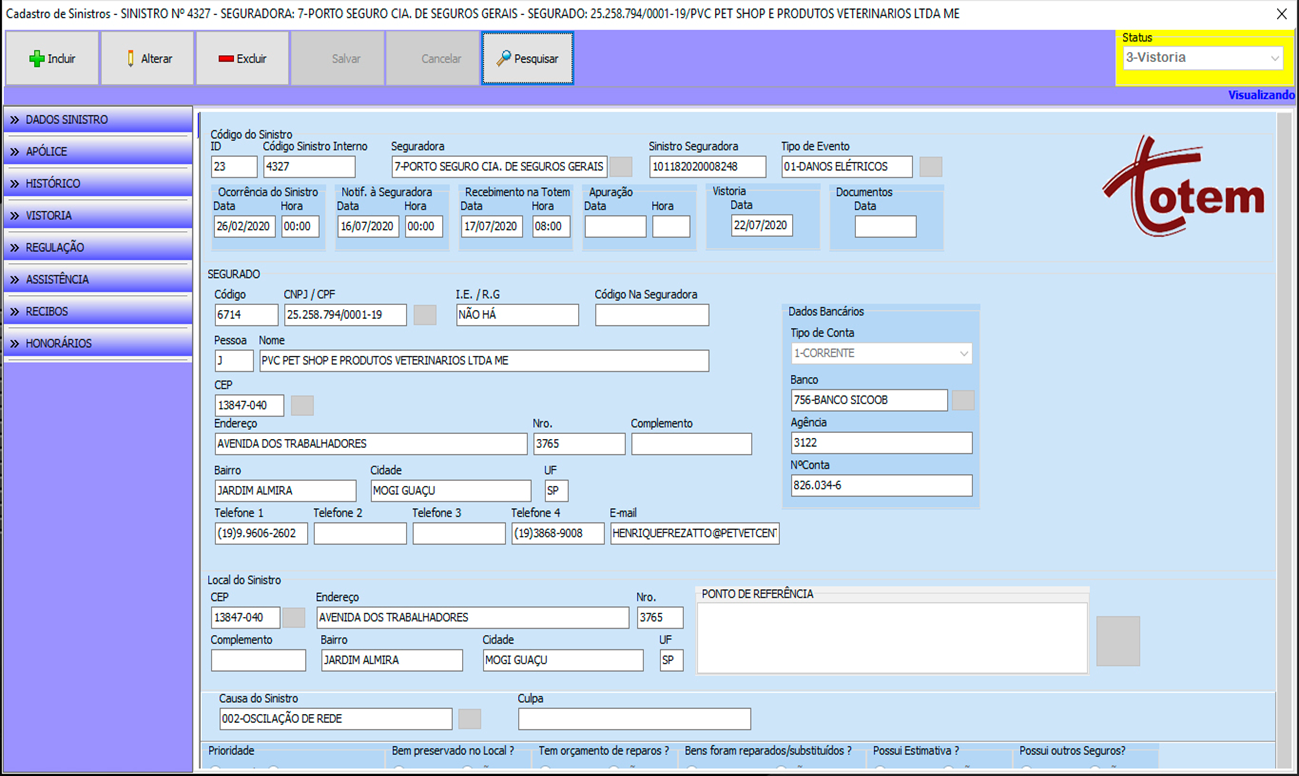Click the Alterar pencil button
Screen dimensions: 1299x776
tap(147, 59)
